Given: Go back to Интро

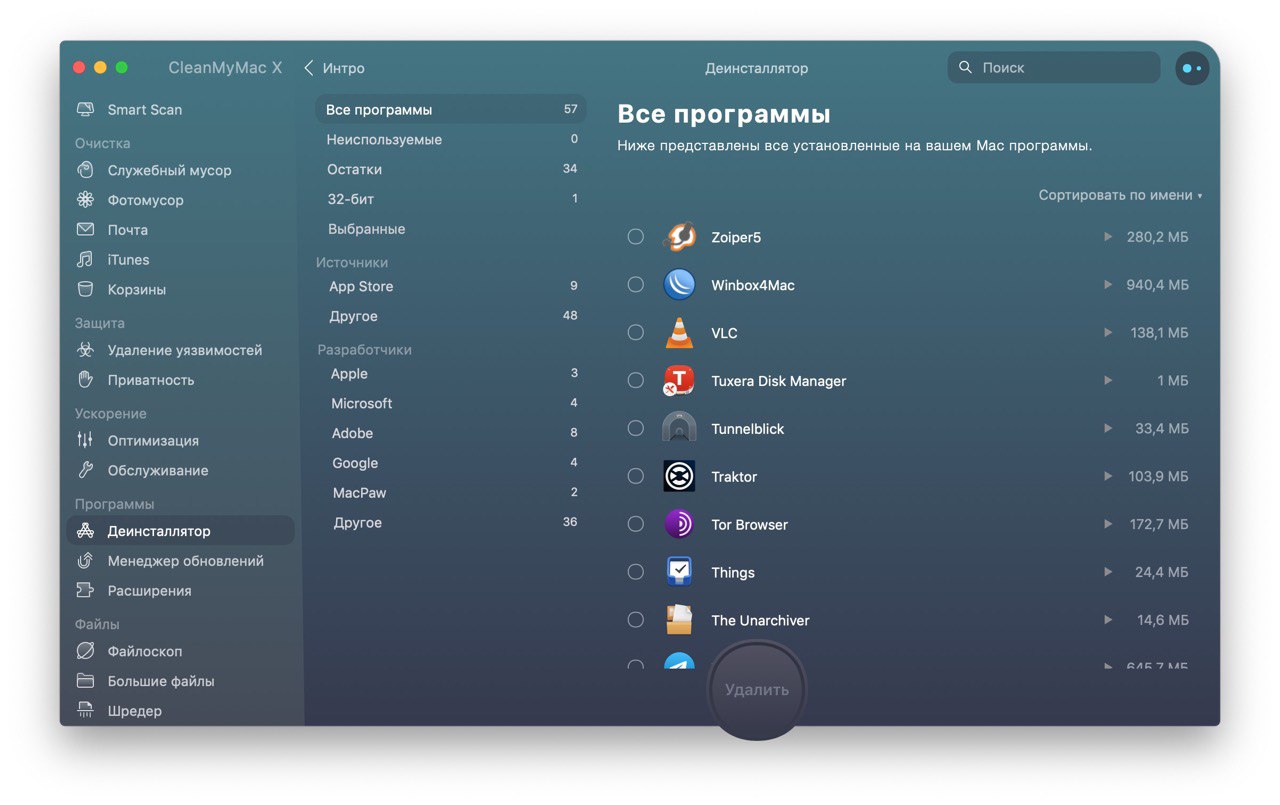Looking at the screenshot, I should click(x=334, y=69).
